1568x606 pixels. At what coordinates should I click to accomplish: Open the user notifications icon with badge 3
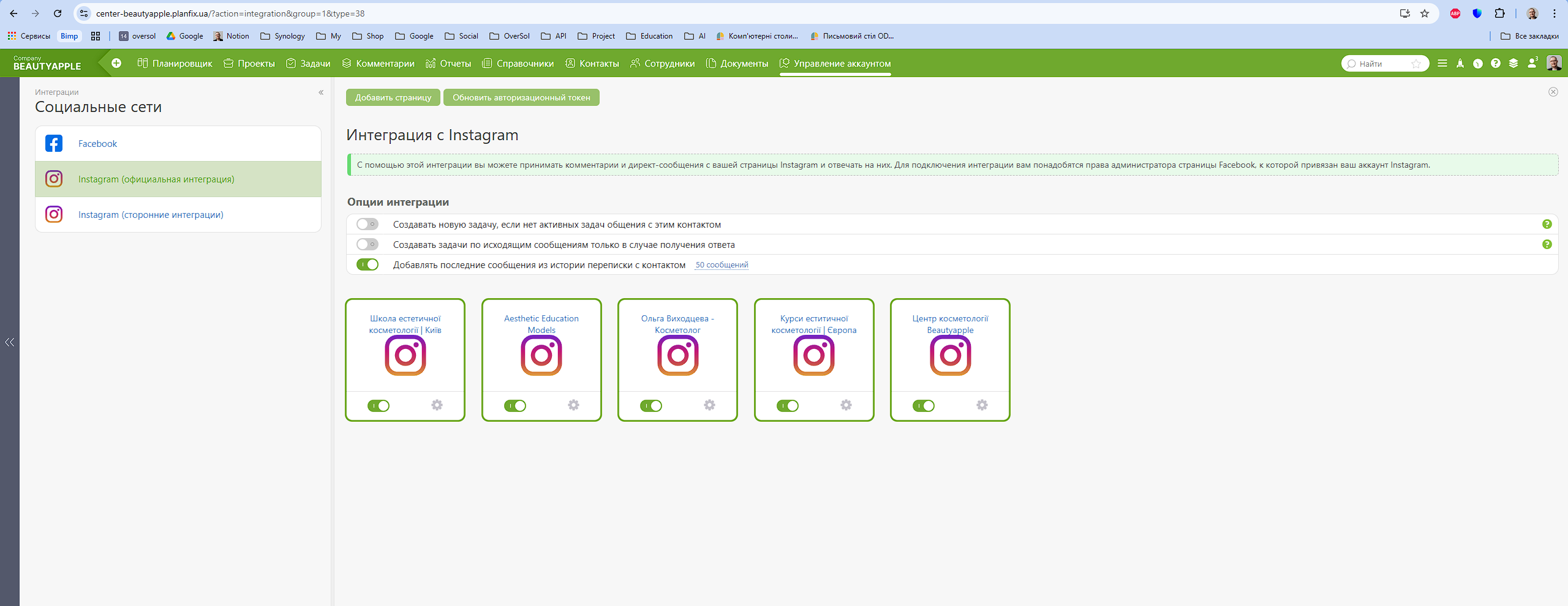(x=1532, y=63)
